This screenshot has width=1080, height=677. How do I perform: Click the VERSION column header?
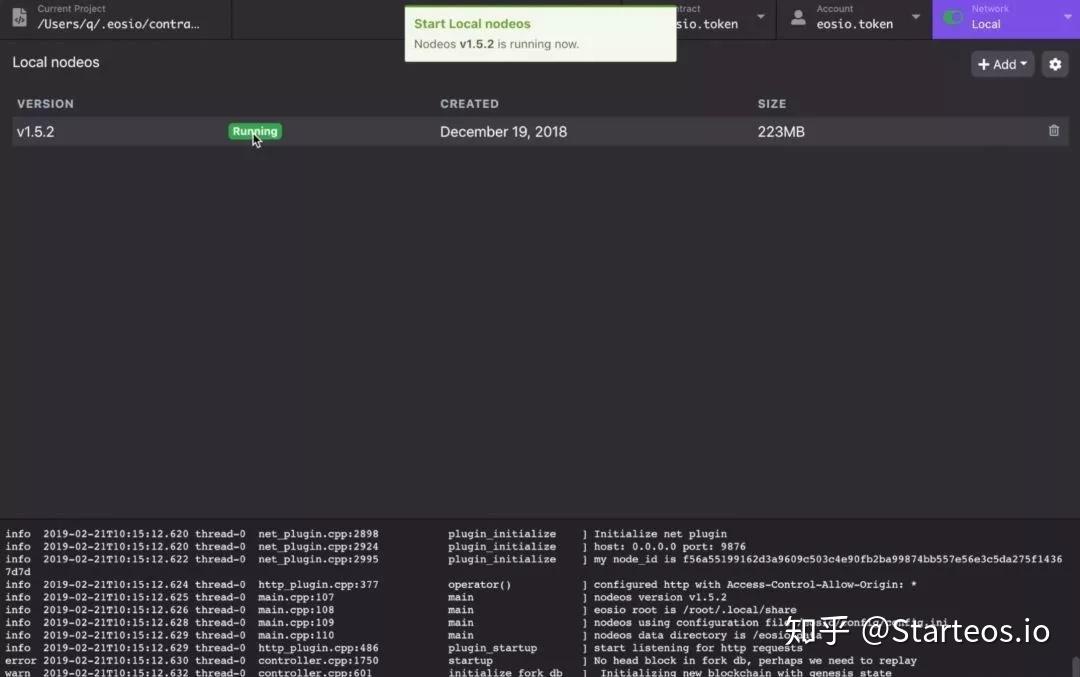[45, 103]
